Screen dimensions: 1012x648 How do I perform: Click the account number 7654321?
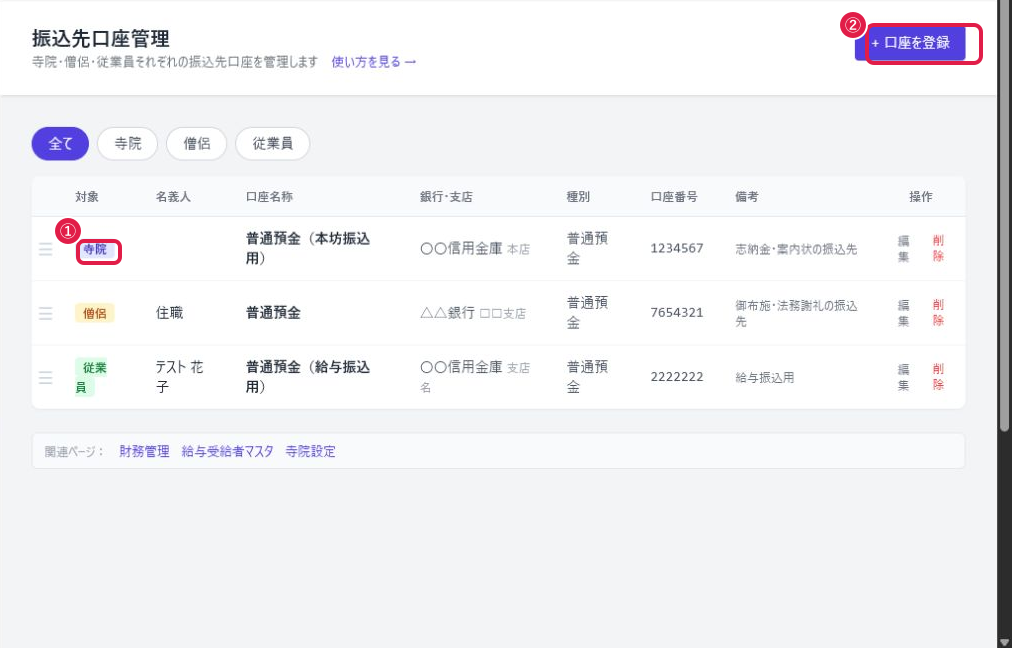coord(677,313)
